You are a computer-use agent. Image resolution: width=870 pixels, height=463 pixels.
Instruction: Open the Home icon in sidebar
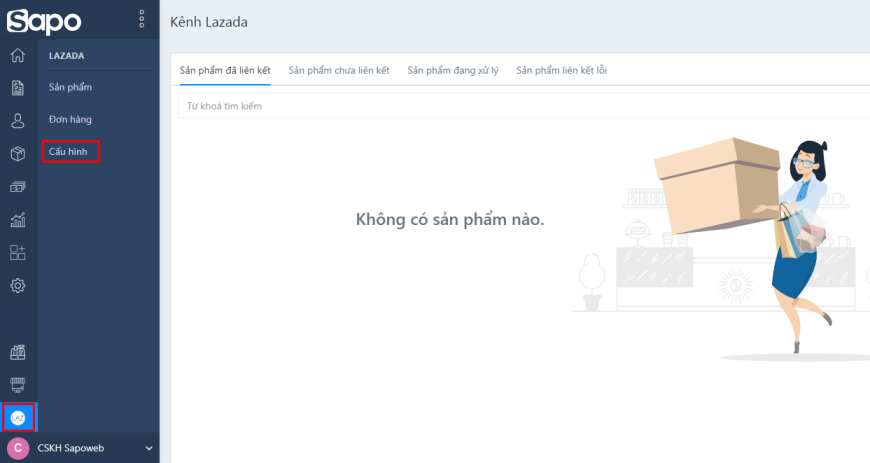tap(18, 55)
